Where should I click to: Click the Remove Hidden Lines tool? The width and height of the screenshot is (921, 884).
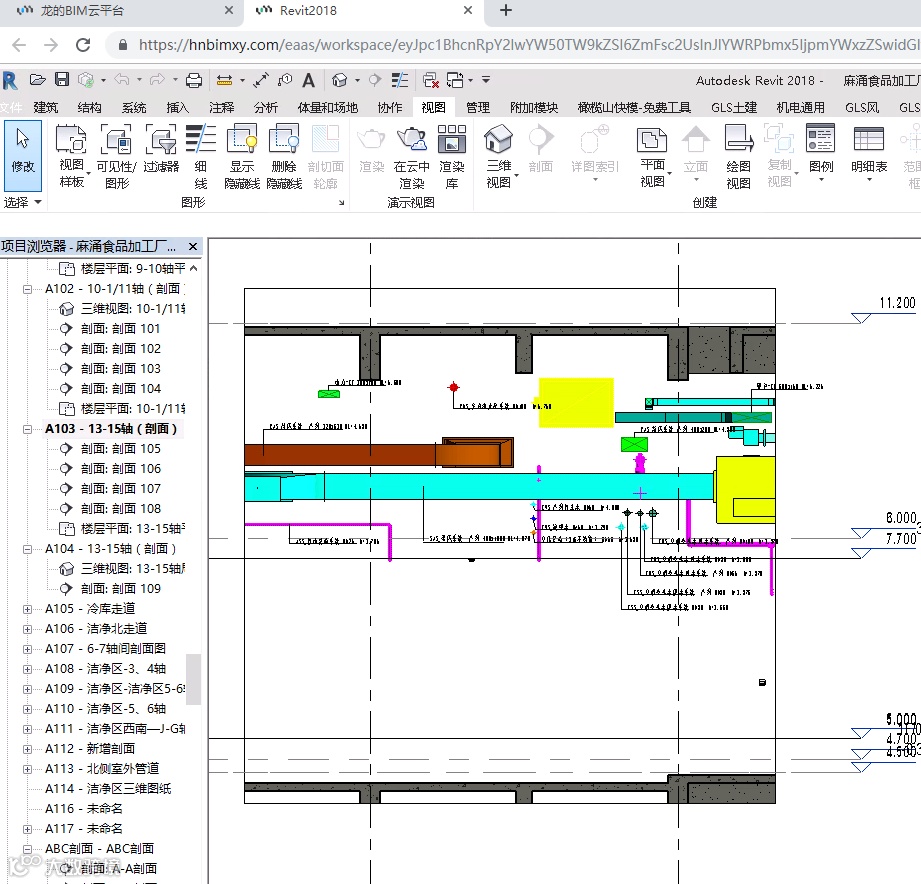284,156
